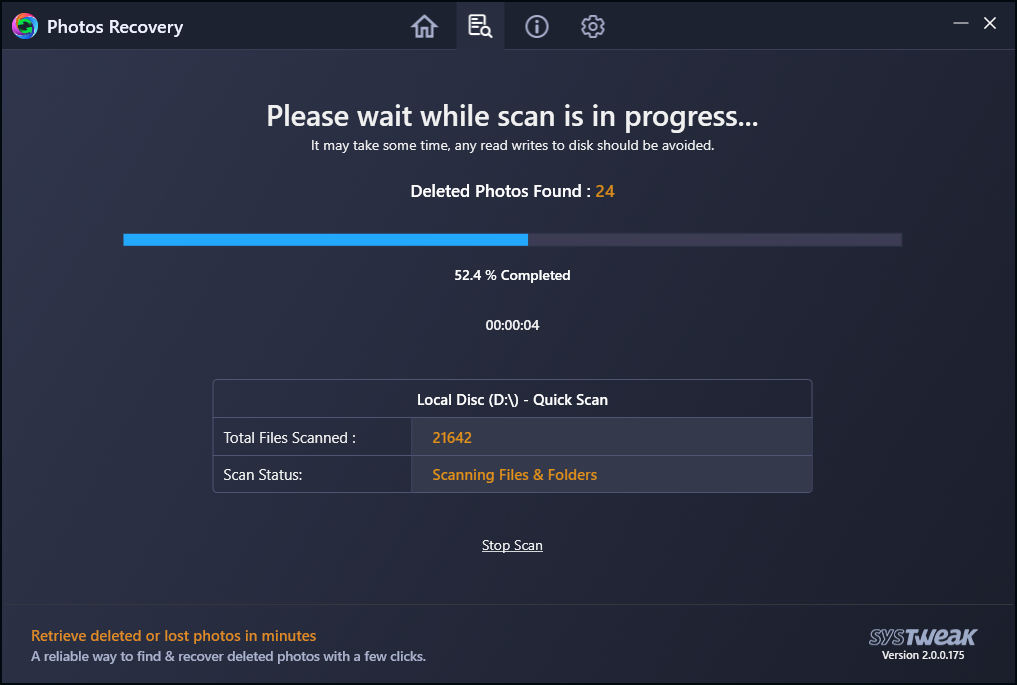Image resolution: width=1017 pixels, height=685 pixels.
Task: Click the elapsed time 00:00:04
Action: pos(512,325)
